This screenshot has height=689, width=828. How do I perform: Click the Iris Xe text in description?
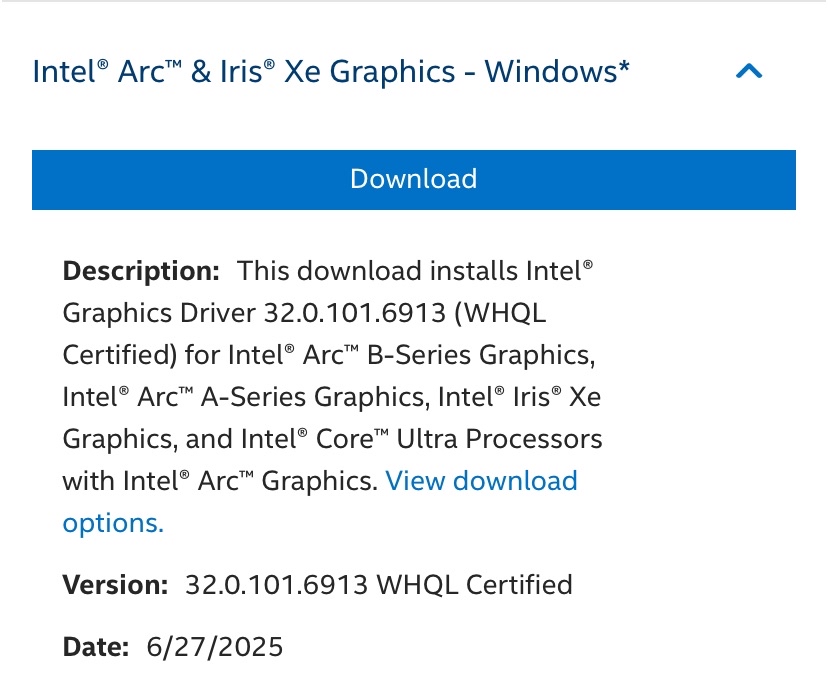tap(562, 397)
